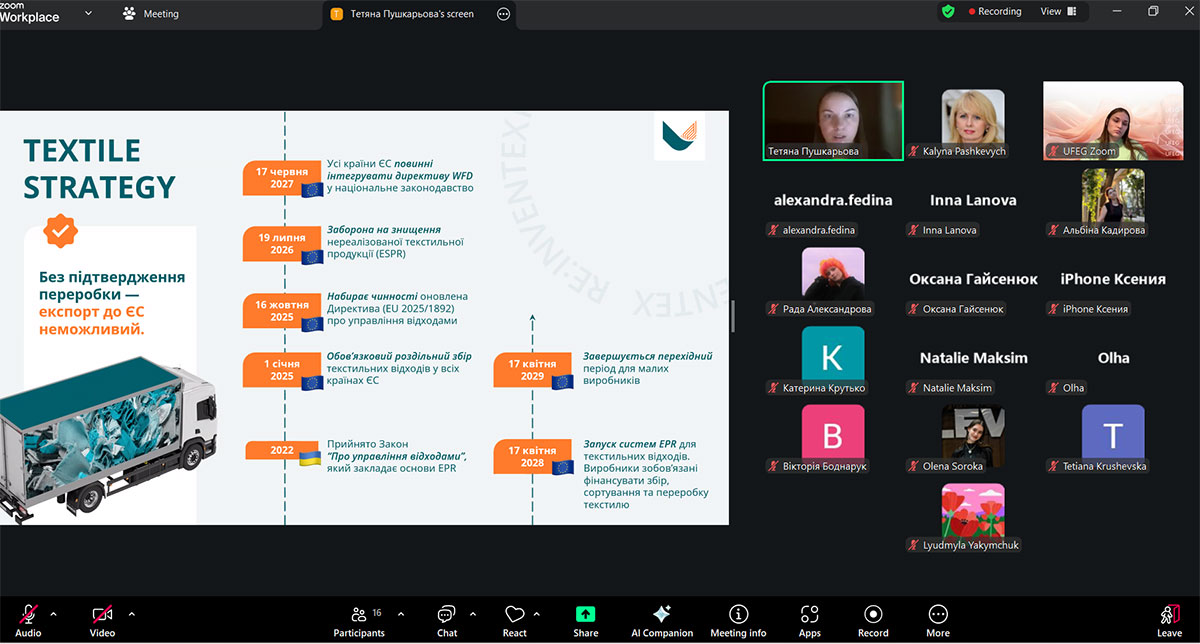Open the View layout options

click(1057, 12)
